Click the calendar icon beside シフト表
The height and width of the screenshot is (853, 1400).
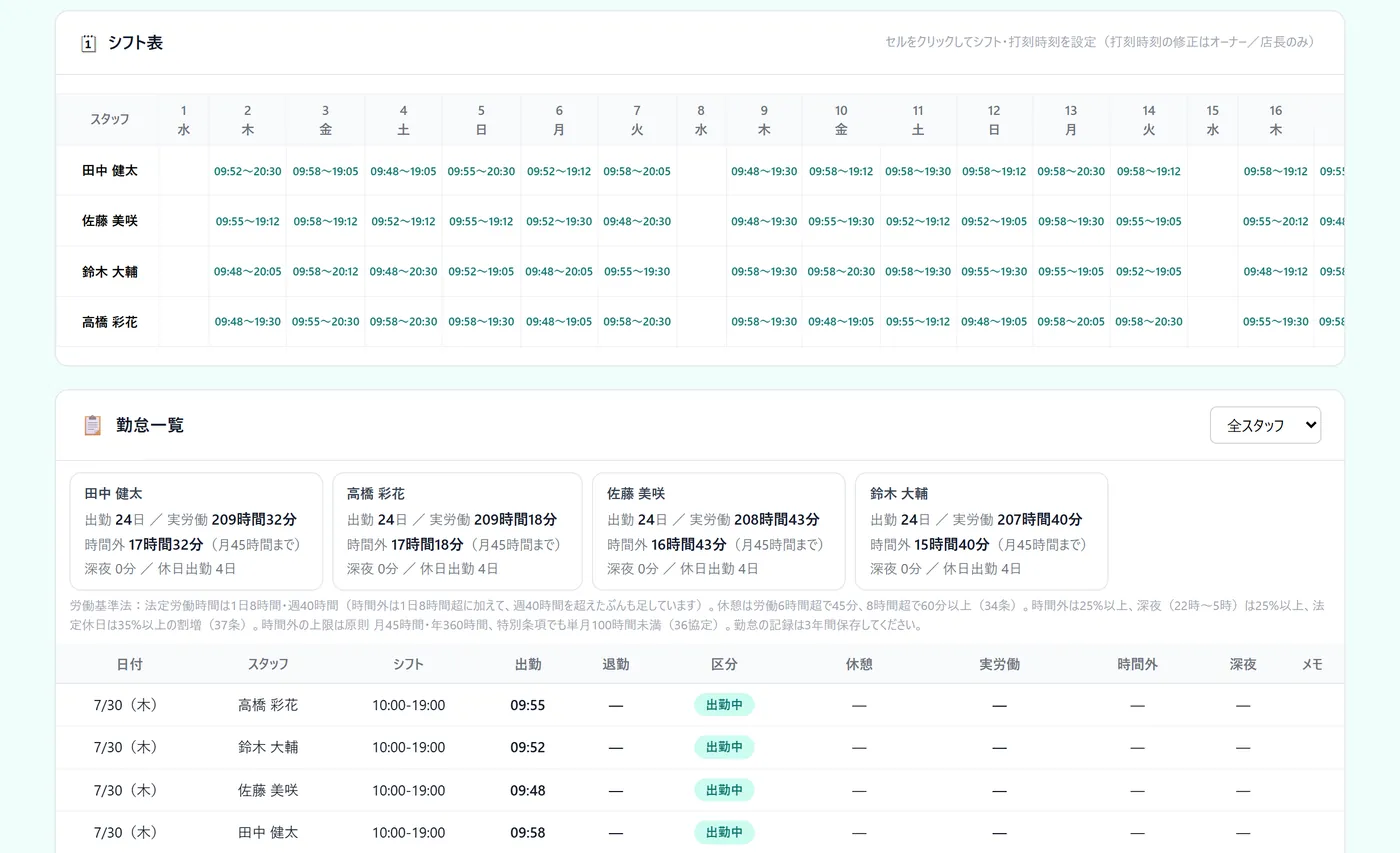[88, 43]
